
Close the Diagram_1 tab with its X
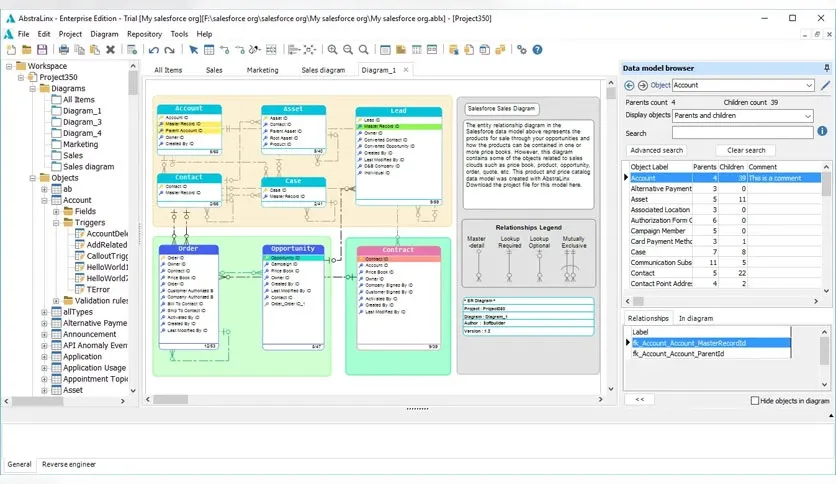tap(406, 70)
